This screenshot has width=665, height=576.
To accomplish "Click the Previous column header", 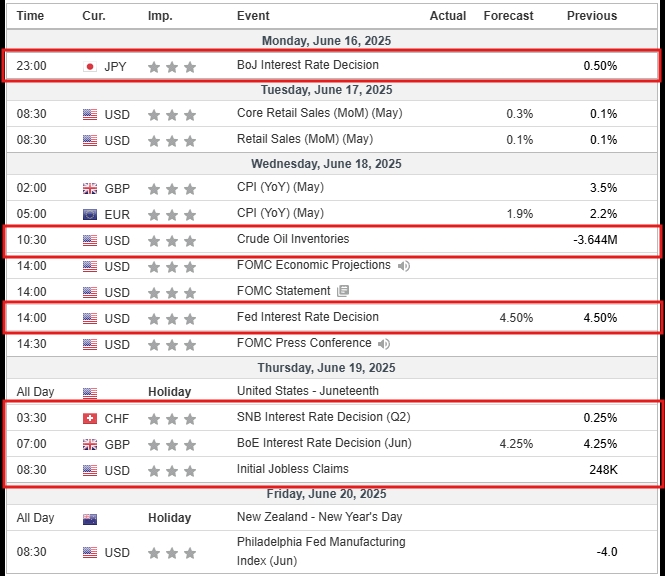I will click(x=592, y=16).
